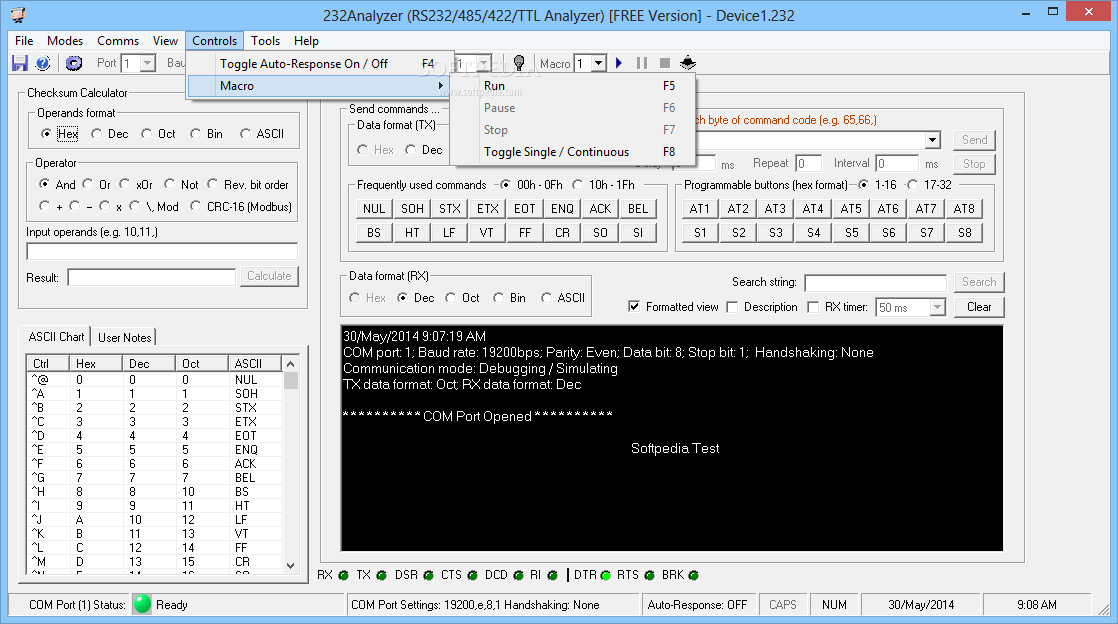The image size is (1118, 624).
Task: Click the RX indicator LED
Action: tap(344, 576)
